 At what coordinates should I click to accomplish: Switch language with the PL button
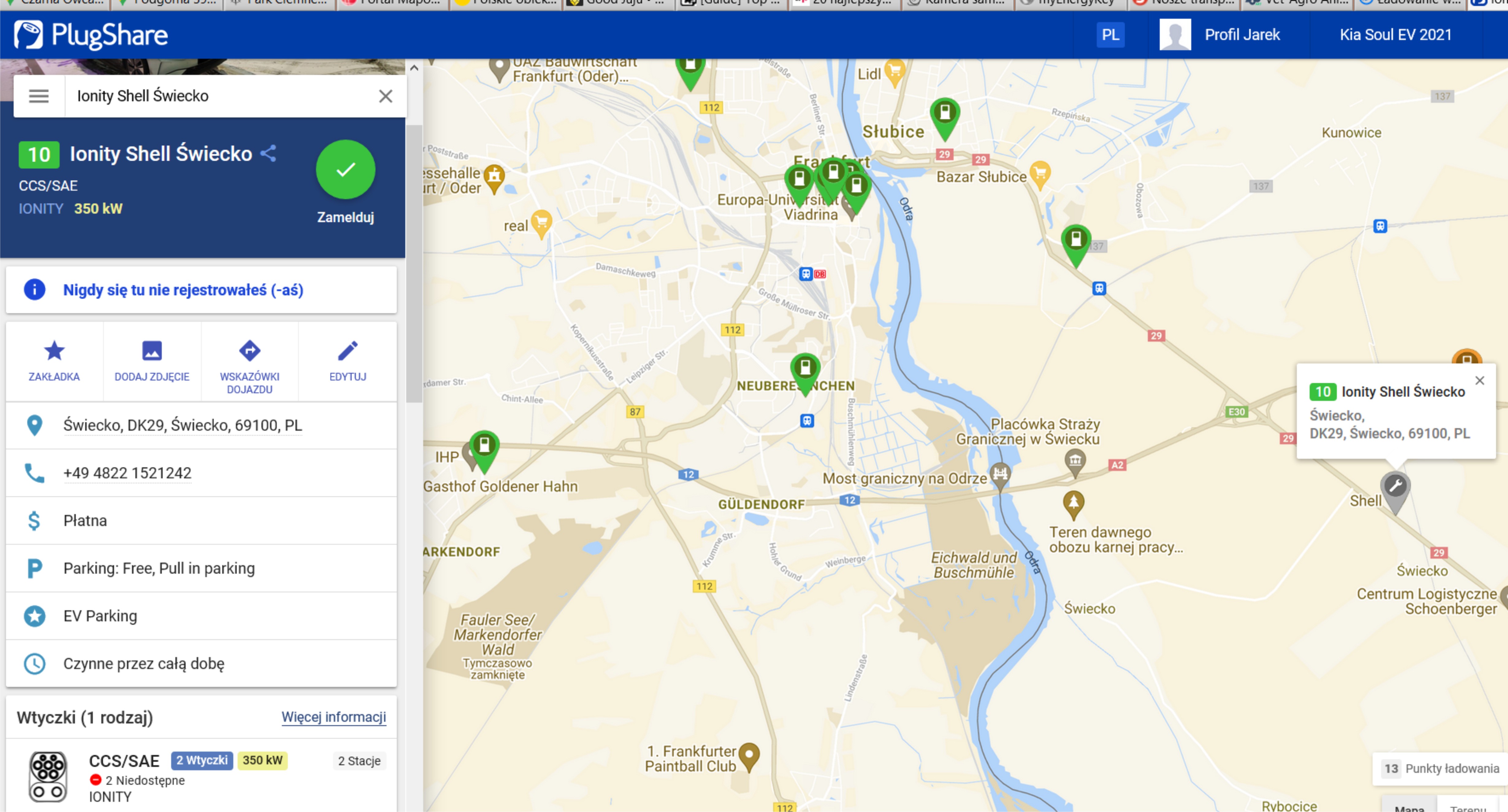[x=1110, y=35]
